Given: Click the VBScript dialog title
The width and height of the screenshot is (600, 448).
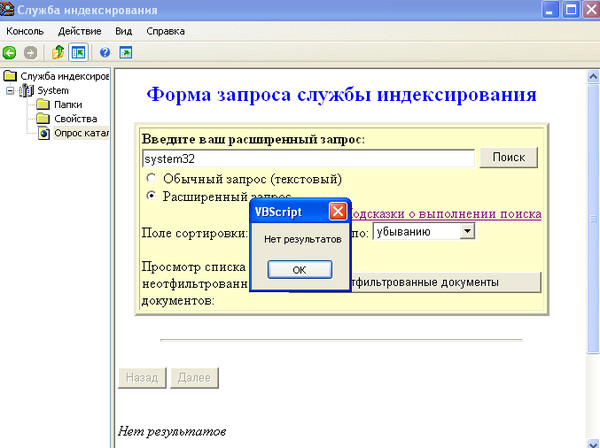Looking at the screenshot, I should (278, 212).
